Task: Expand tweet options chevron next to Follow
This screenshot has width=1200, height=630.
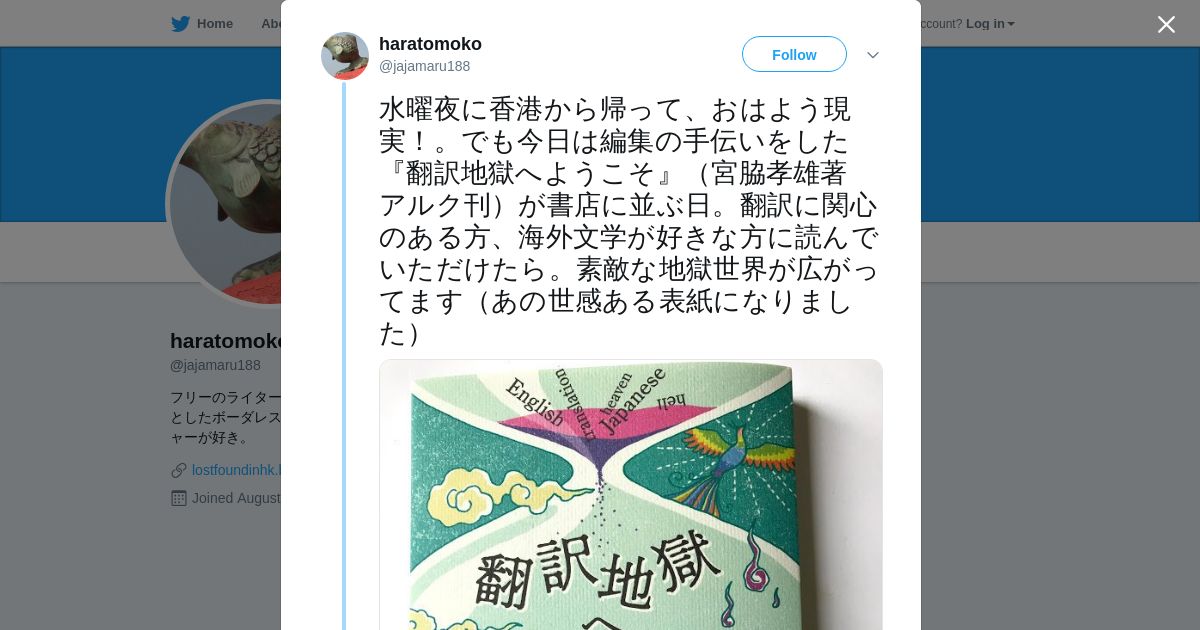Action: point(873,55)
